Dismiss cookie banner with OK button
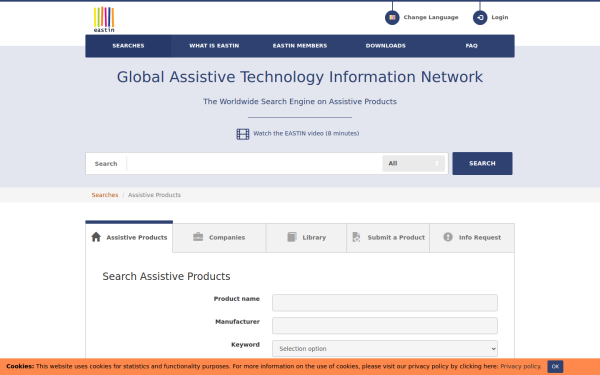Screen dimensions: 600x375 pos(555,367)
